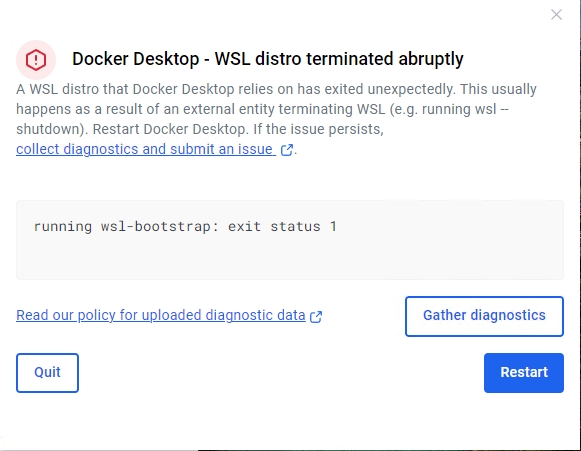This screenshot has height=451, width=581.
Task: Click the red hexagon error warning icon
Action: point(36,60)
